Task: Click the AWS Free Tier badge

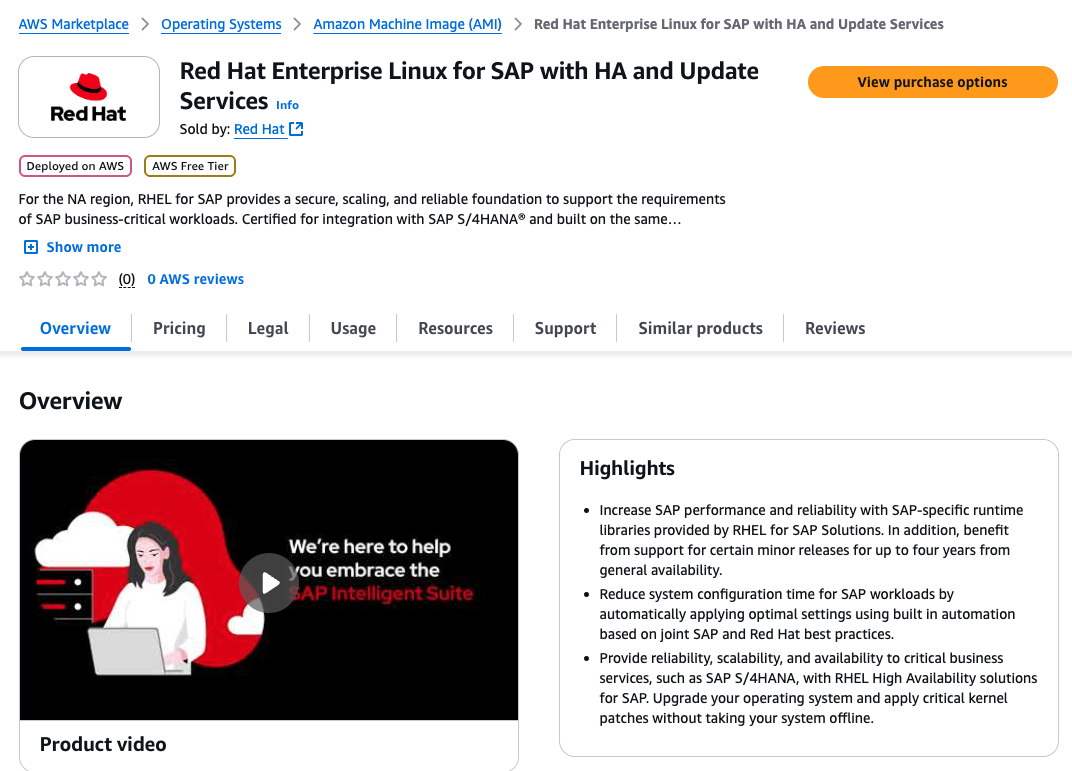Action: pos(190,166)
